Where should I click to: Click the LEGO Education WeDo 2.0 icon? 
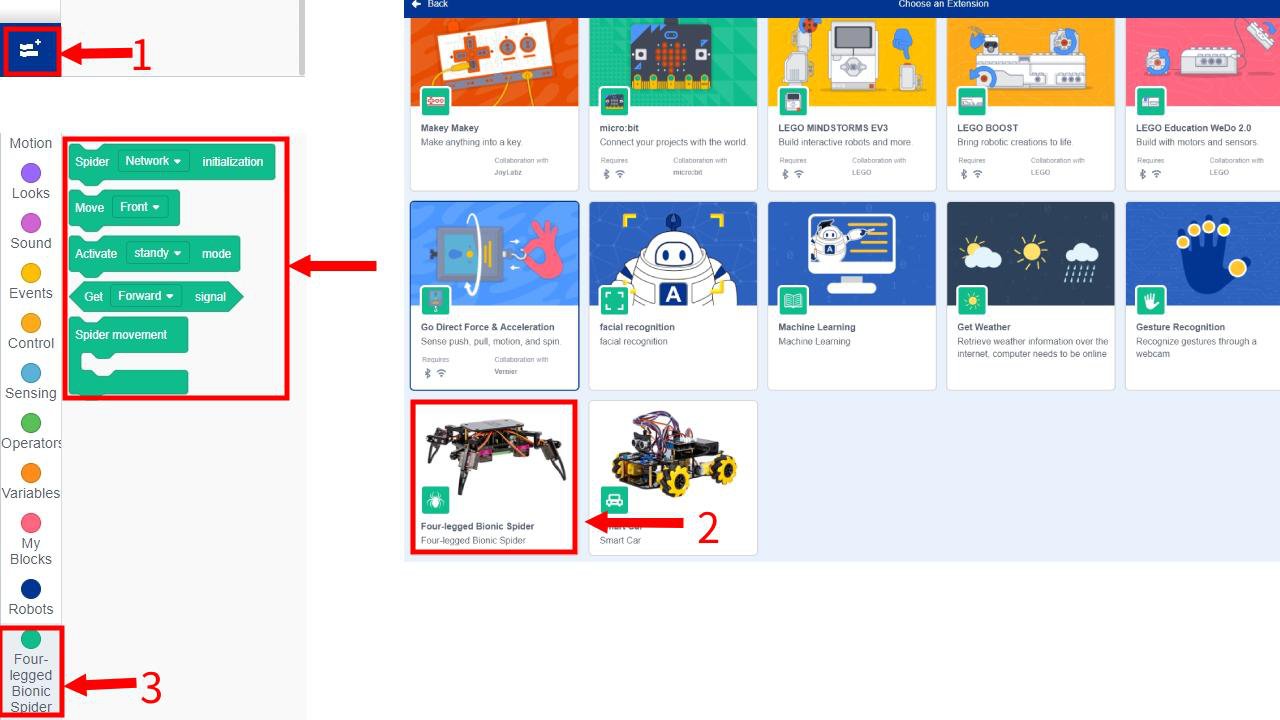pos(1151,101)
